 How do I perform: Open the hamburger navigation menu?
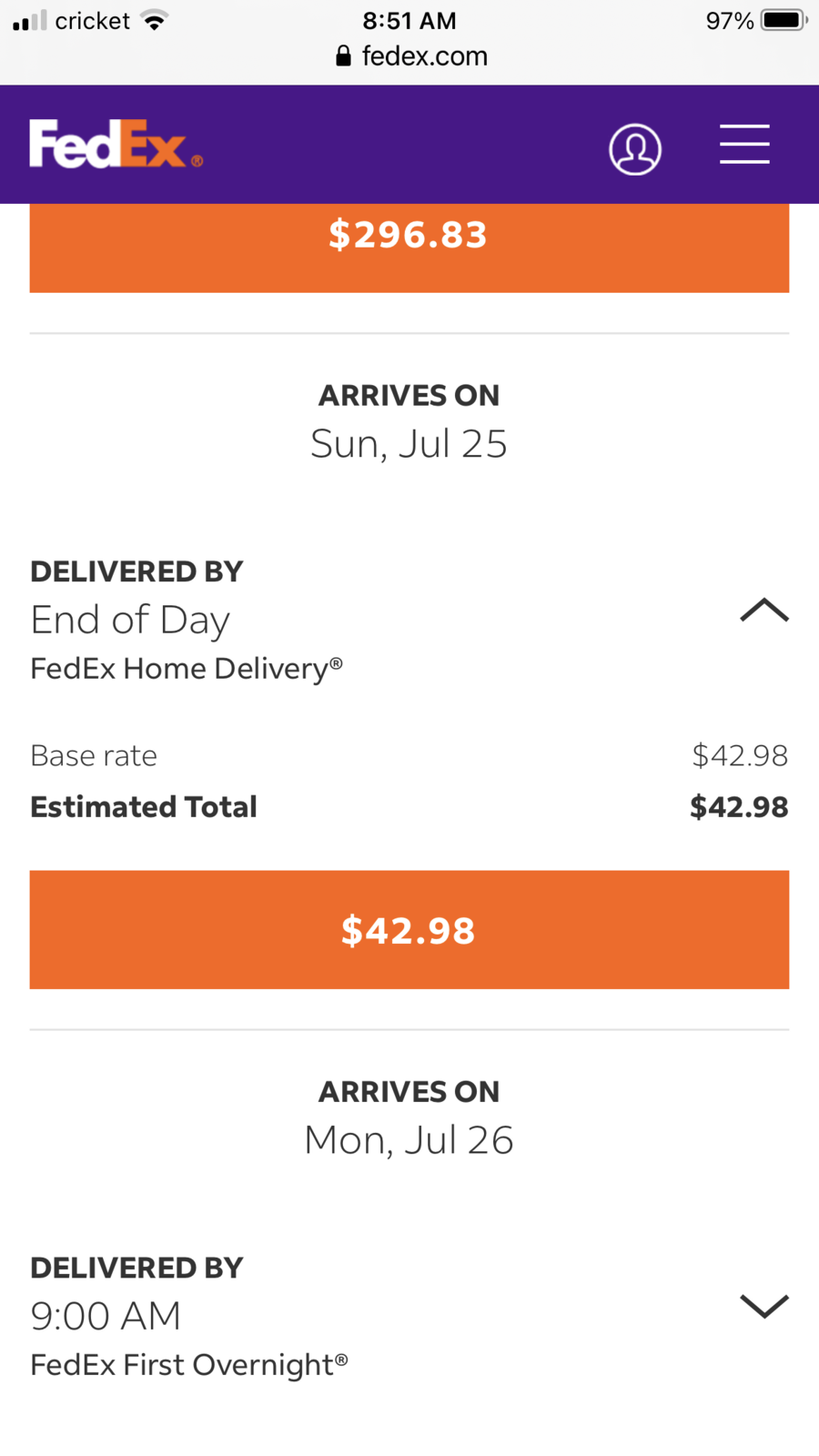coord(744,145)
